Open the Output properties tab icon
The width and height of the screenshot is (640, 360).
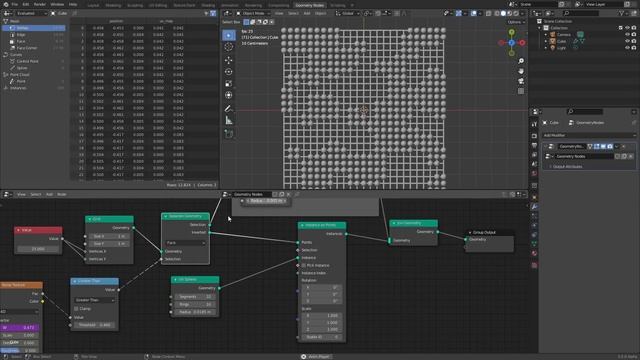[534, 146]
